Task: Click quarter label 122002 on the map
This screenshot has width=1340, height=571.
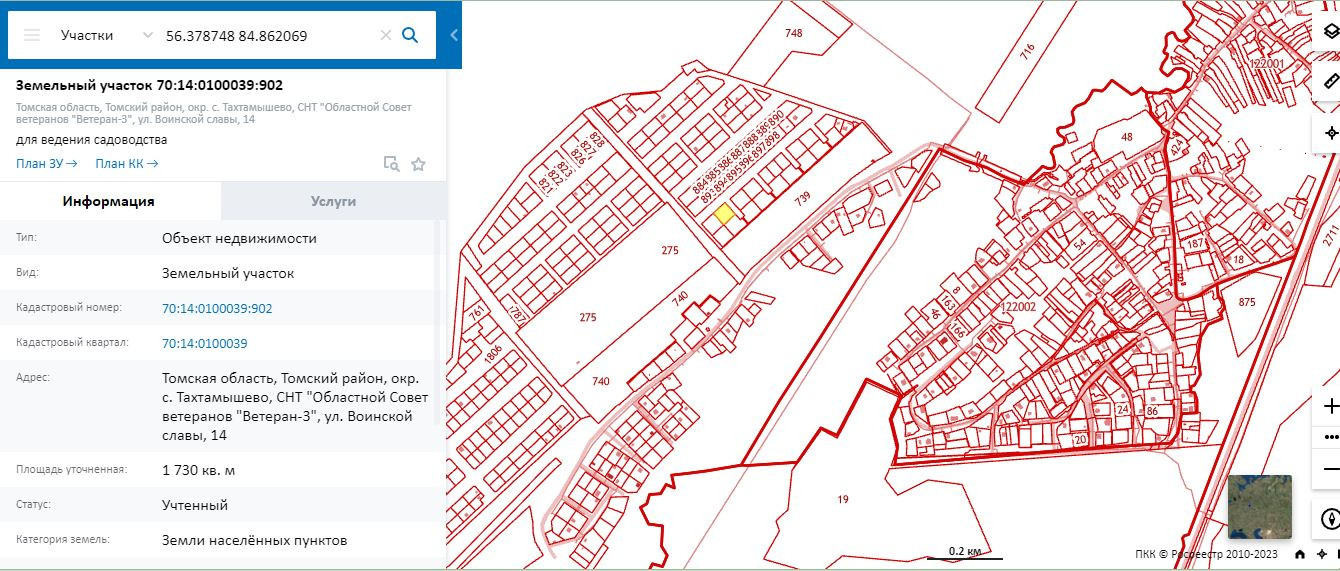Action: [1018, 309]
